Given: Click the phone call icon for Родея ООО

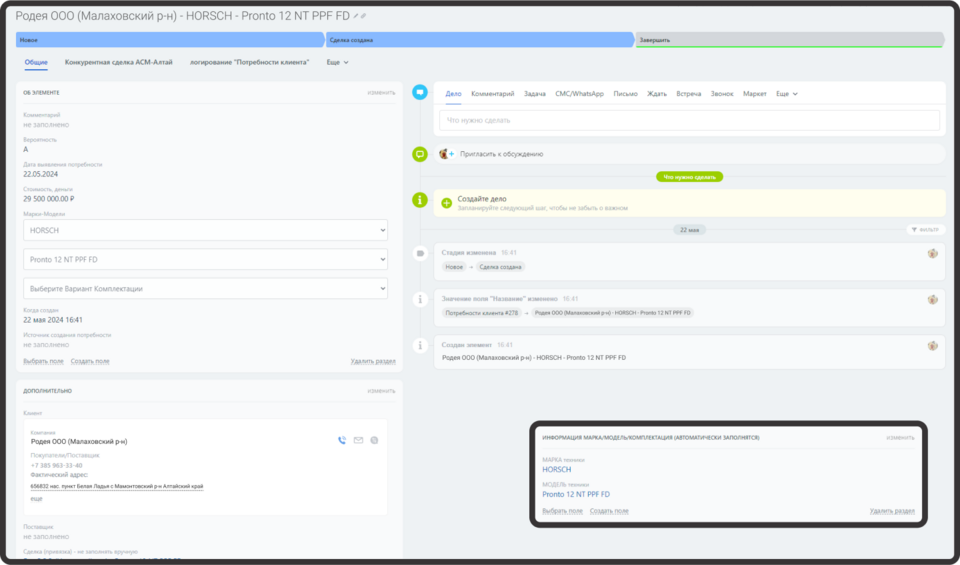Looking at the screenshot, I should [x=342, y=440].
